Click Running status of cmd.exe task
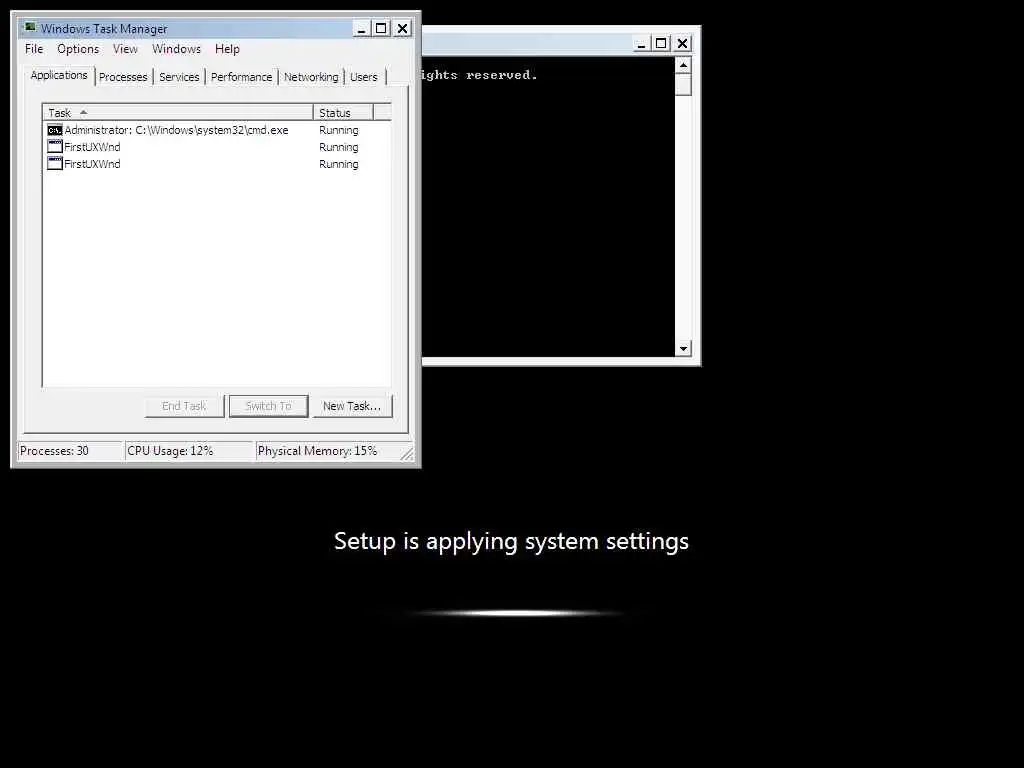Image resolution: width=1024 pixels, height=768 pixels. point(338,130)
